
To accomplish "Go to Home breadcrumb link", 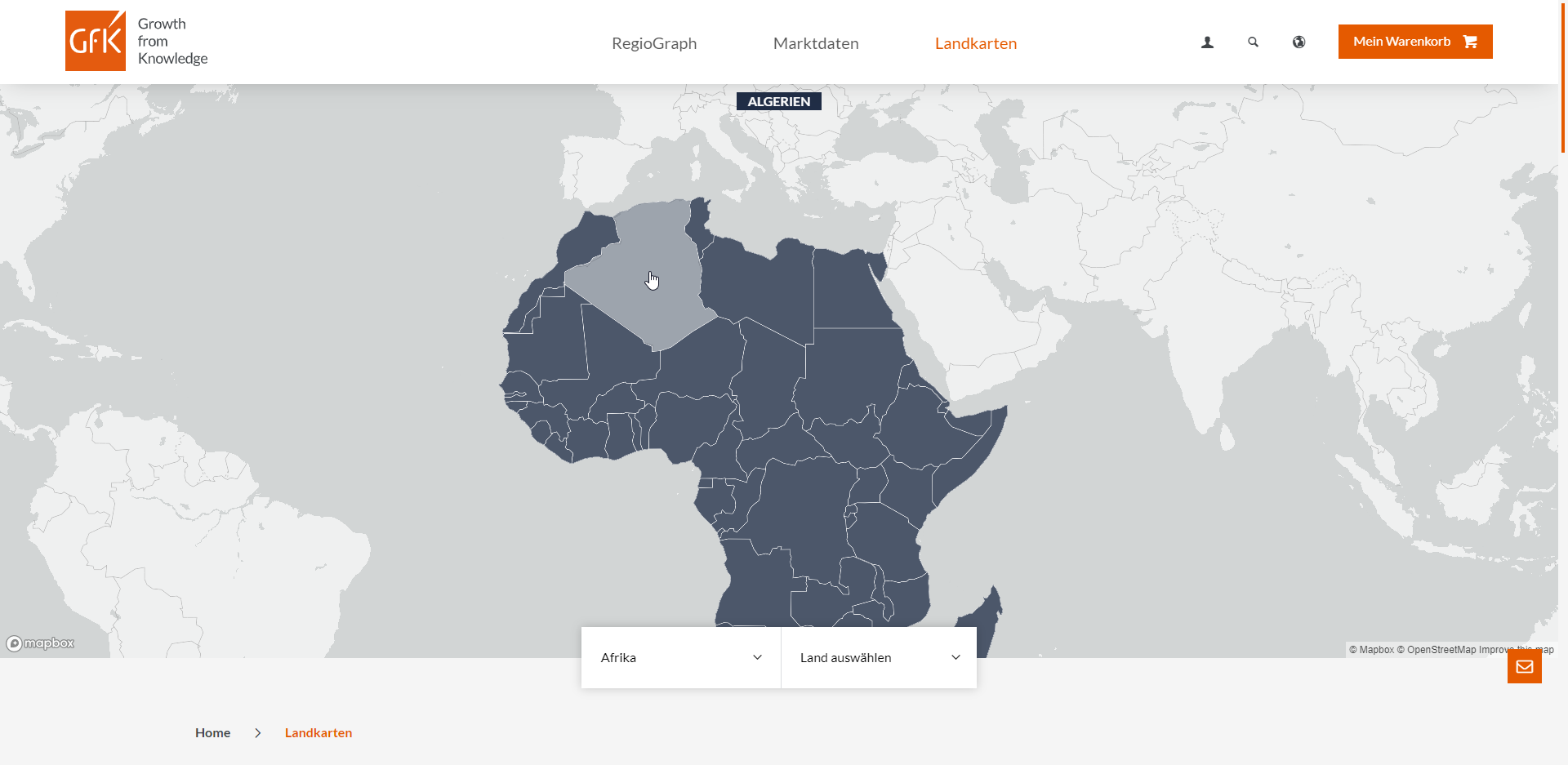I will pos(212,733).
